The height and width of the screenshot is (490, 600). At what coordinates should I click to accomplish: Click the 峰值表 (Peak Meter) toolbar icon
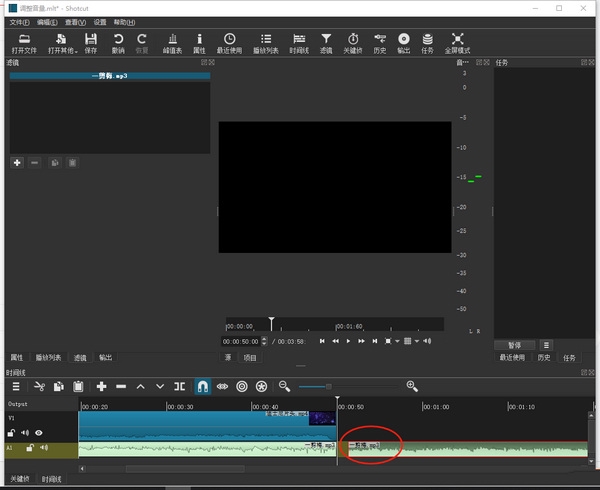pos(170,42)
